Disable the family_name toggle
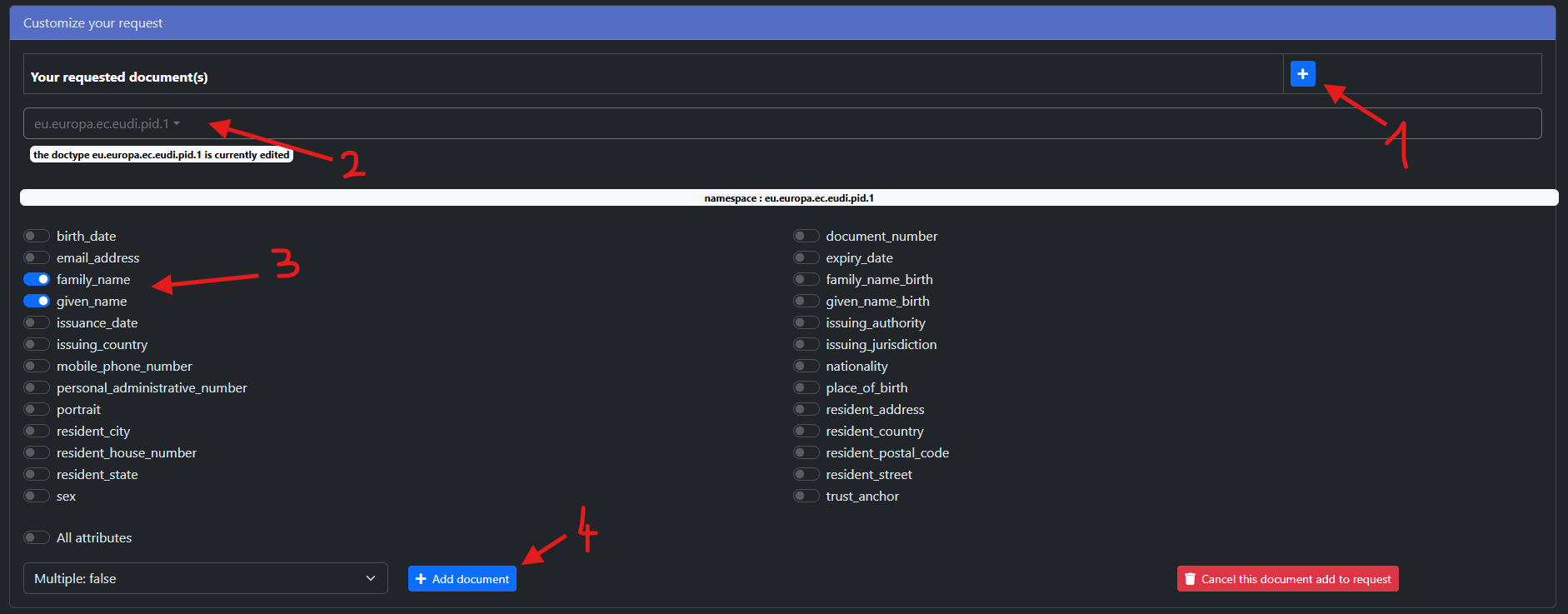This screenshot has height=614, width=1568. coord(37,280)
